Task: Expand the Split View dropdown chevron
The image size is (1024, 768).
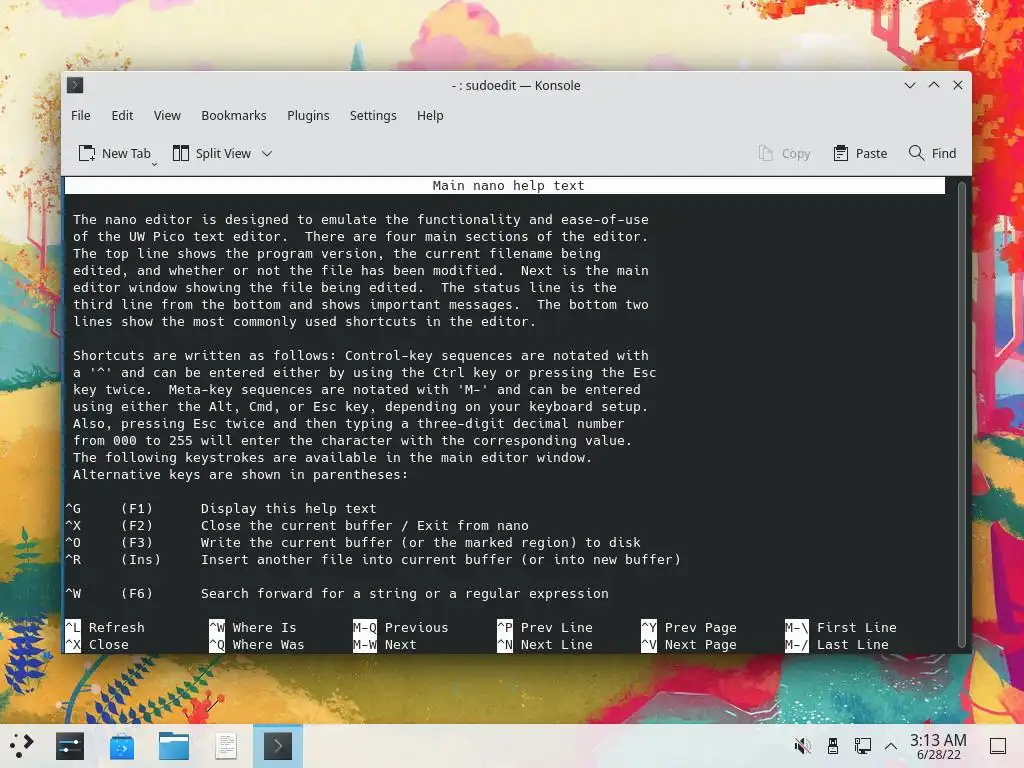Action: tap(266, 153)
